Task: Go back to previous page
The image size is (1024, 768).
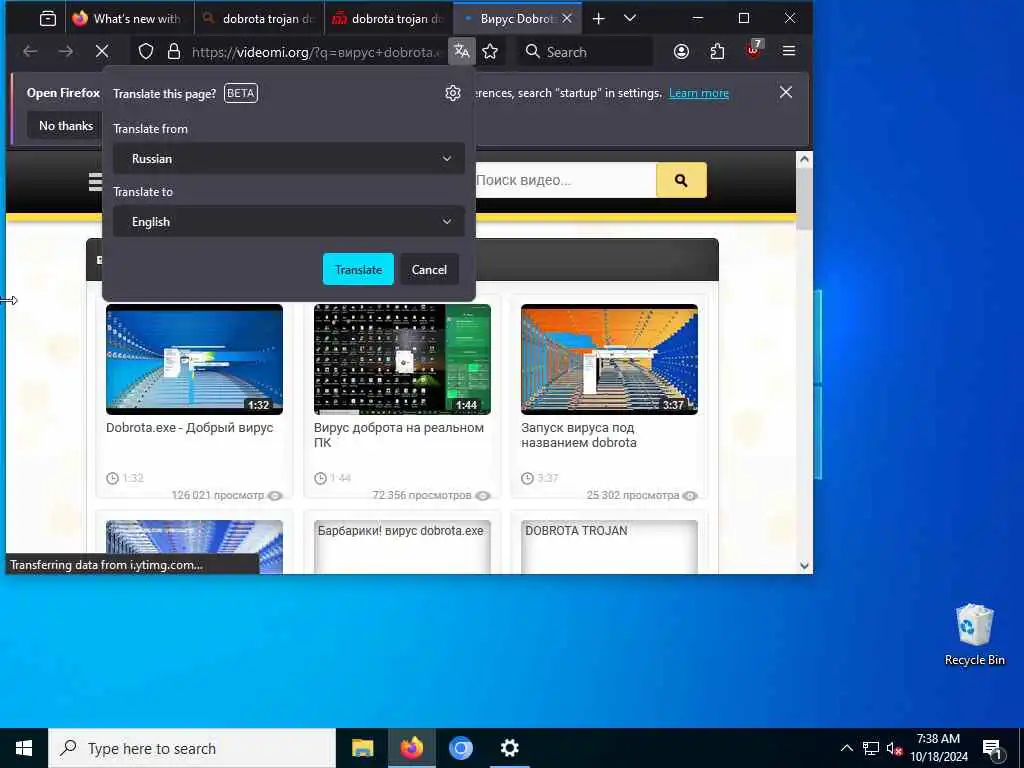Action: [x=30, y=51]
